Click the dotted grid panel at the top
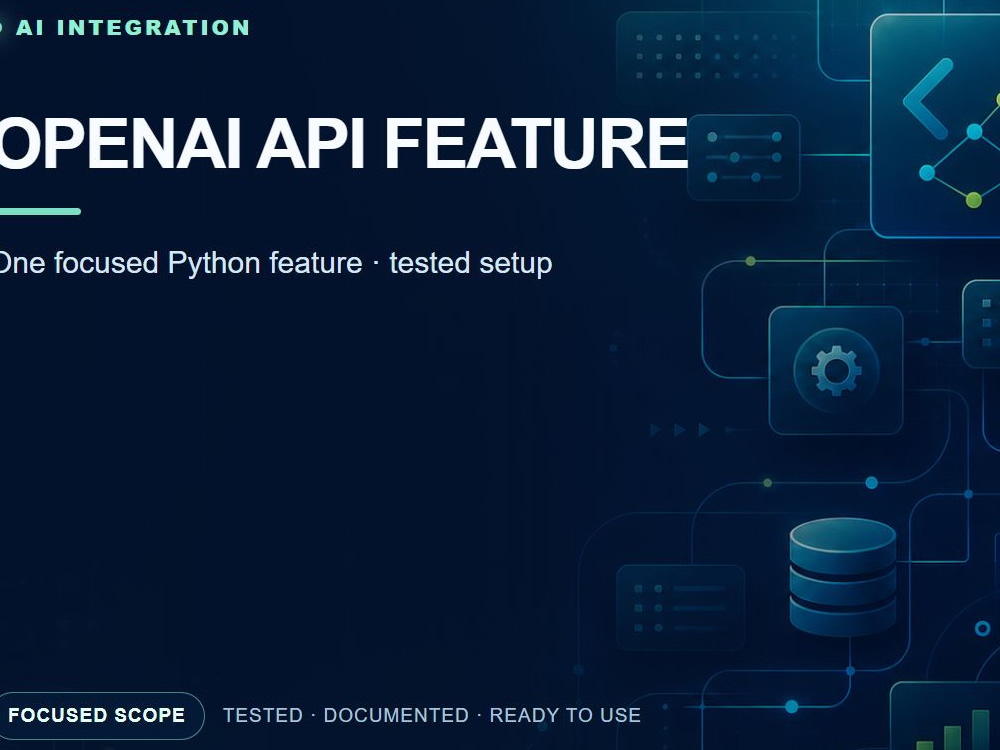The width and height of the screenshot is (1000, 750). point(716,57)
